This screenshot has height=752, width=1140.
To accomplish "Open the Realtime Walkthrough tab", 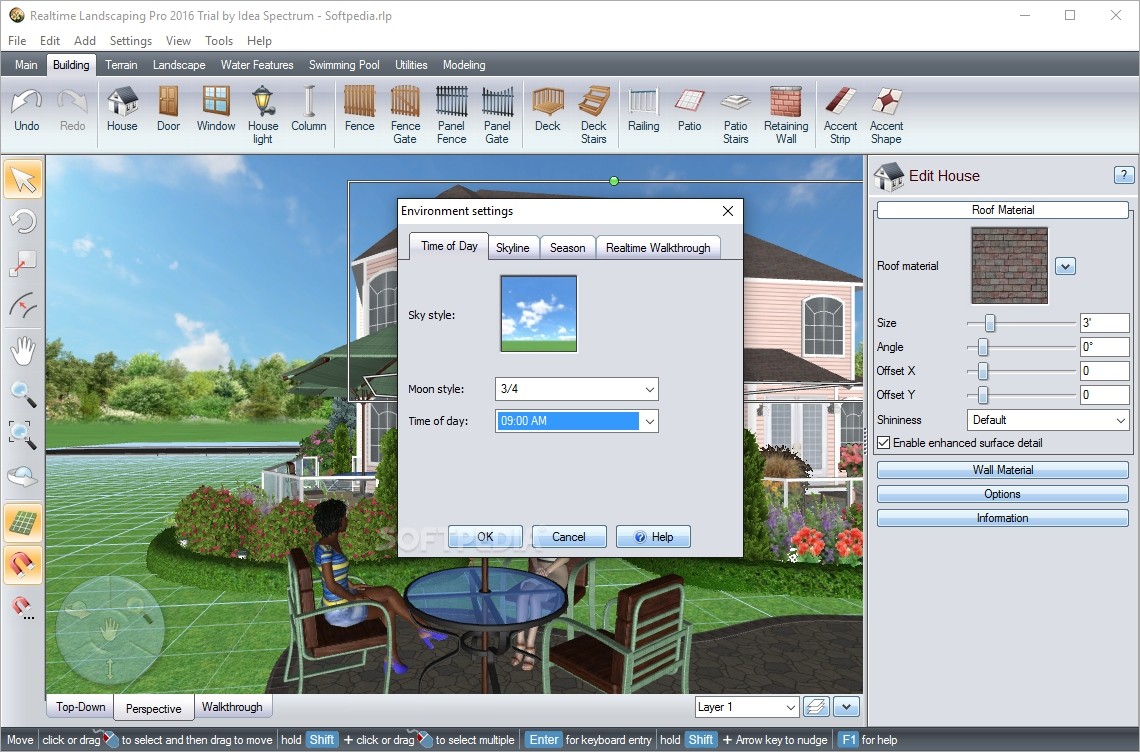I will (x=658, y=248).
